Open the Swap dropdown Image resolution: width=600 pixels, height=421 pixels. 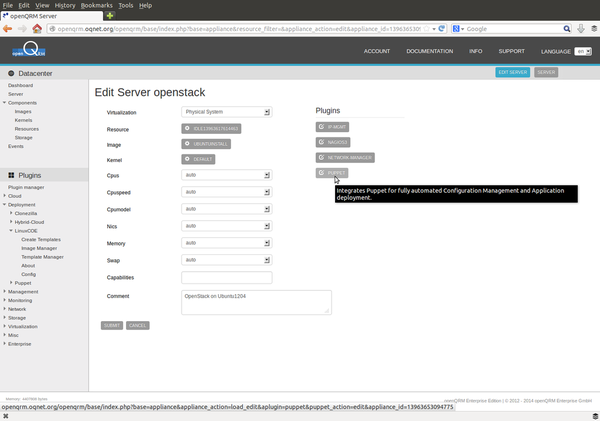227,260
